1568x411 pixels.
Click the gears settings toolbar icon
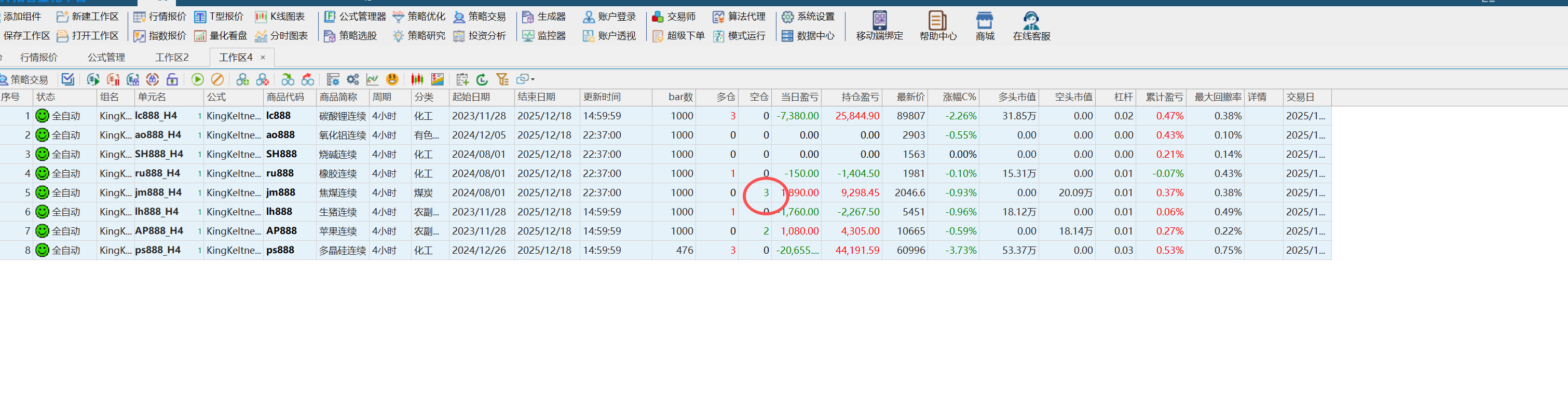click(353, 79)
